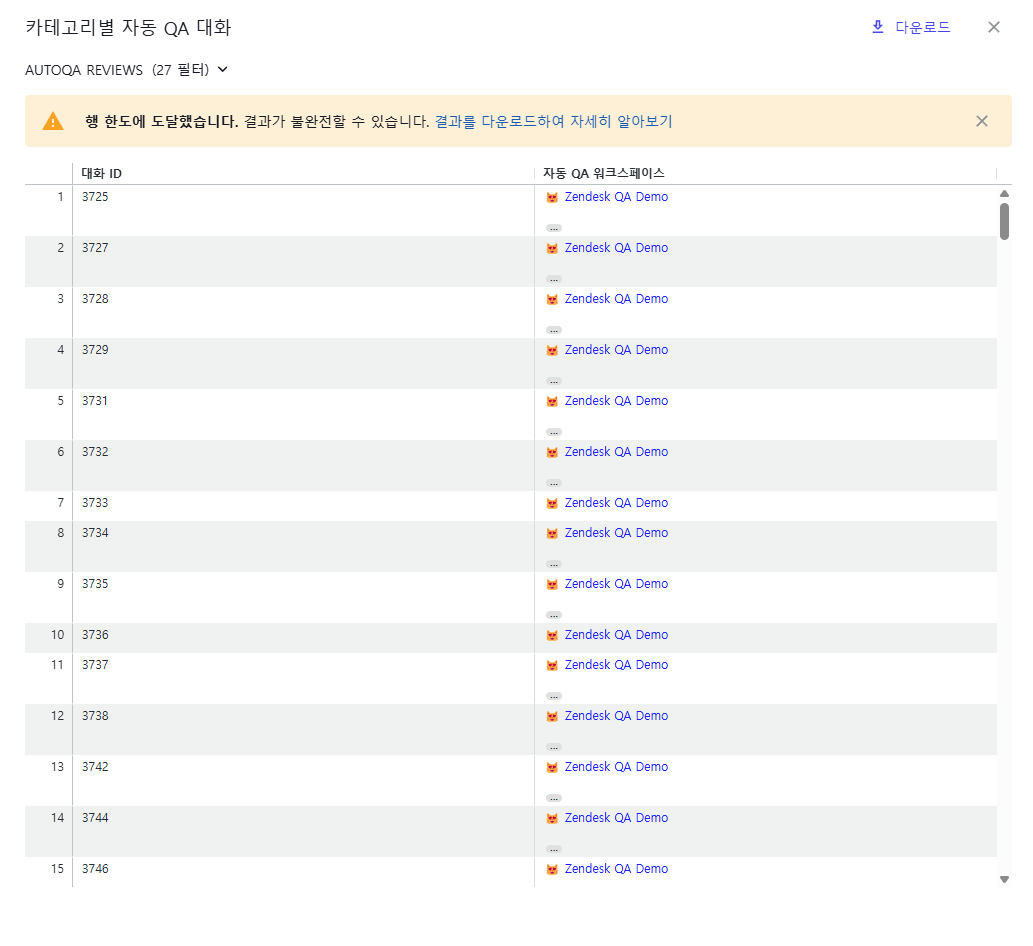Screen dimensions: 1033x946
Task: Click workspace cat icon in row 3725
Action: click(552, 198)
